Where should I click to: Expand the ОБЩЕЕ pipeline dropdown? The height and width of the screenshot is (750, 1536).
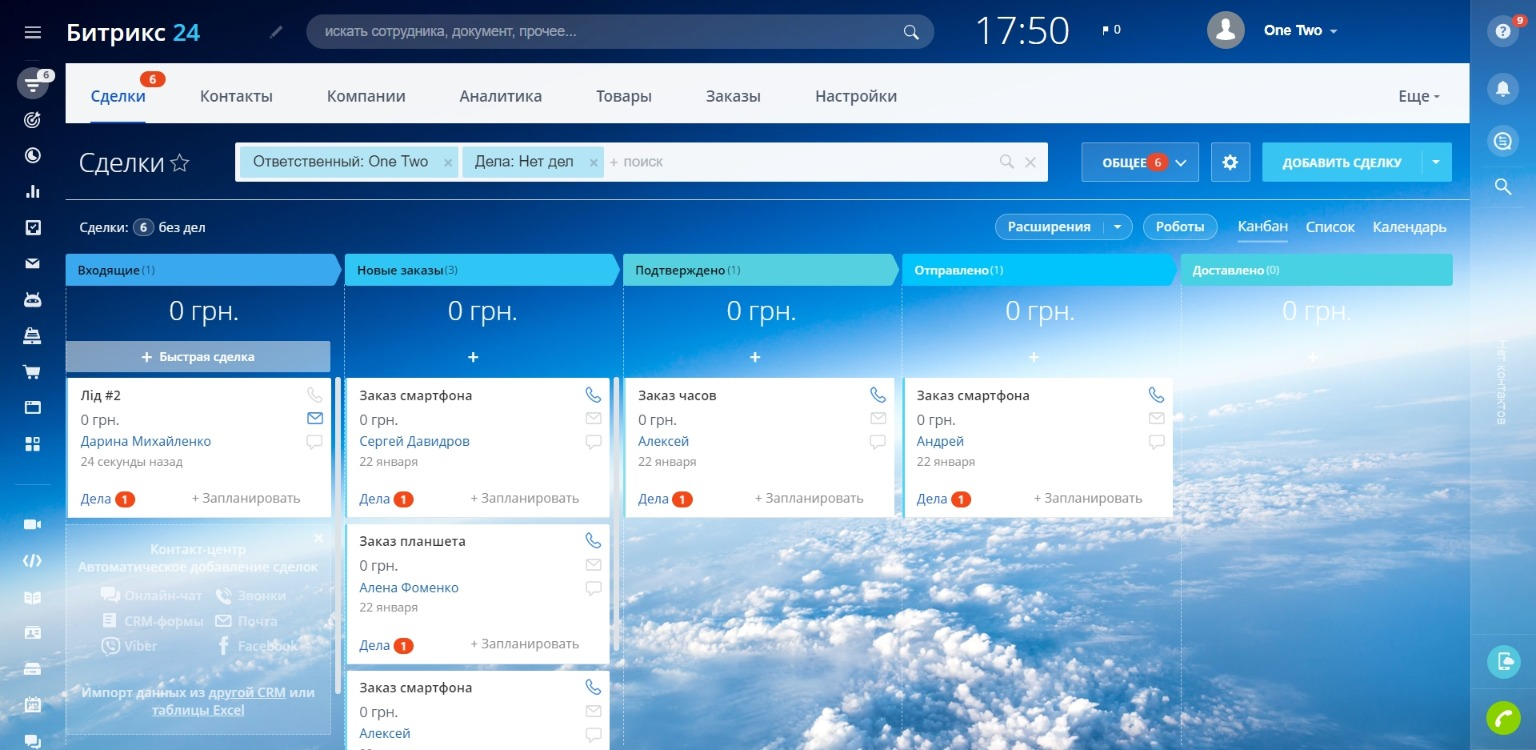pos(1140,162)
